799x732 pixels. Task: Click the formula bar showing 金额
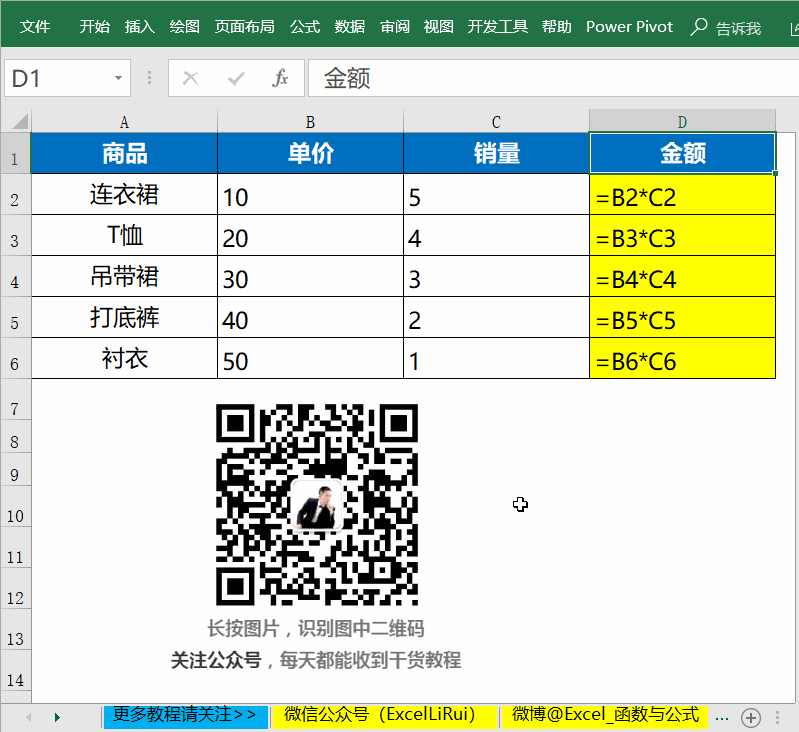tap(553, 78)
